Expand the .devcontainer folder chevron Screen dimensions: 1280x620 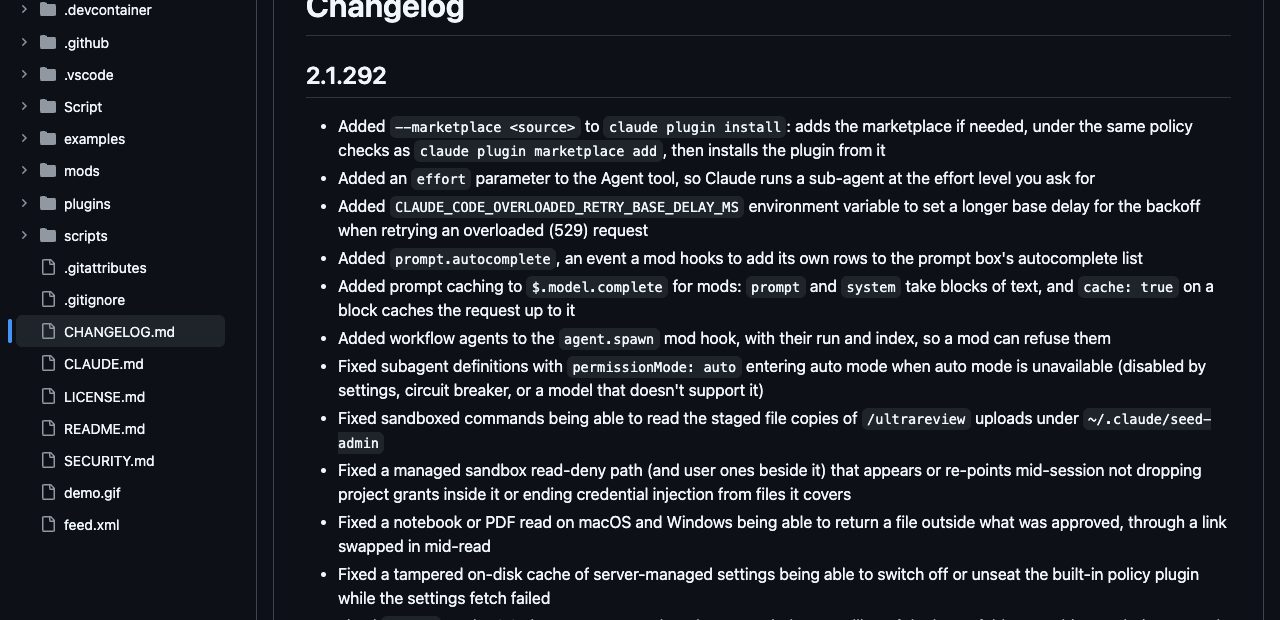(x=24, y=10)
